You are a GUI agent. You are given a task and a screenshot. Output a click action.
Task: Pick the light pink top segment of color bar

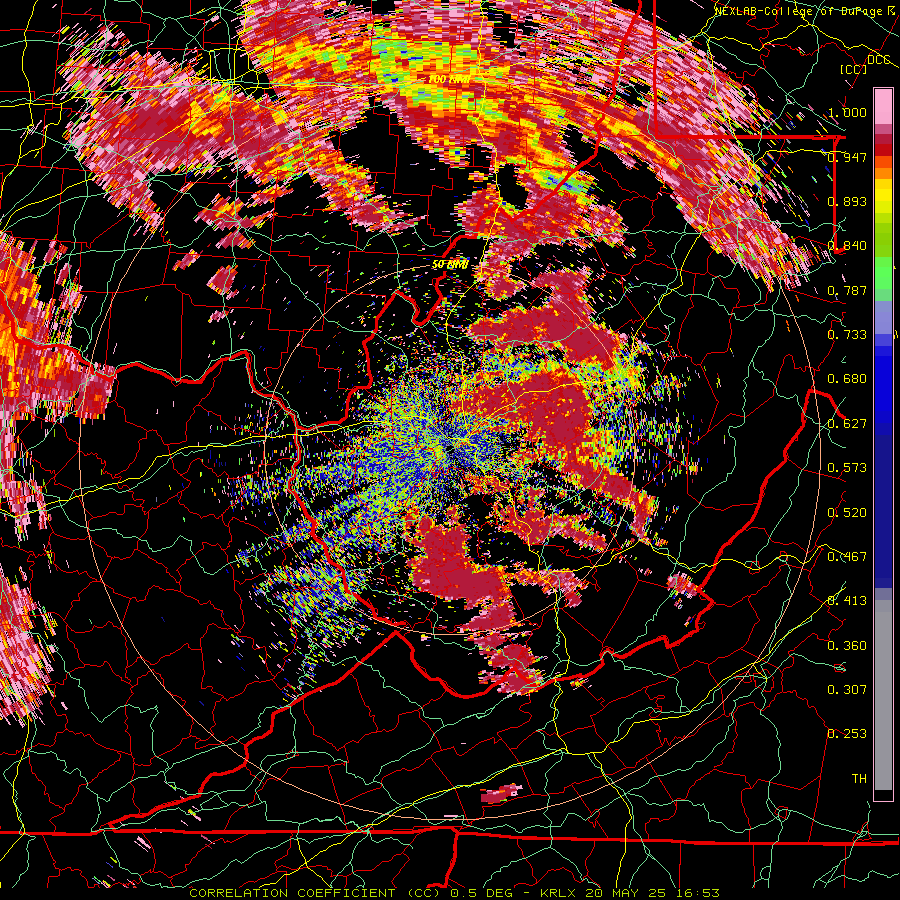(883, 106)
